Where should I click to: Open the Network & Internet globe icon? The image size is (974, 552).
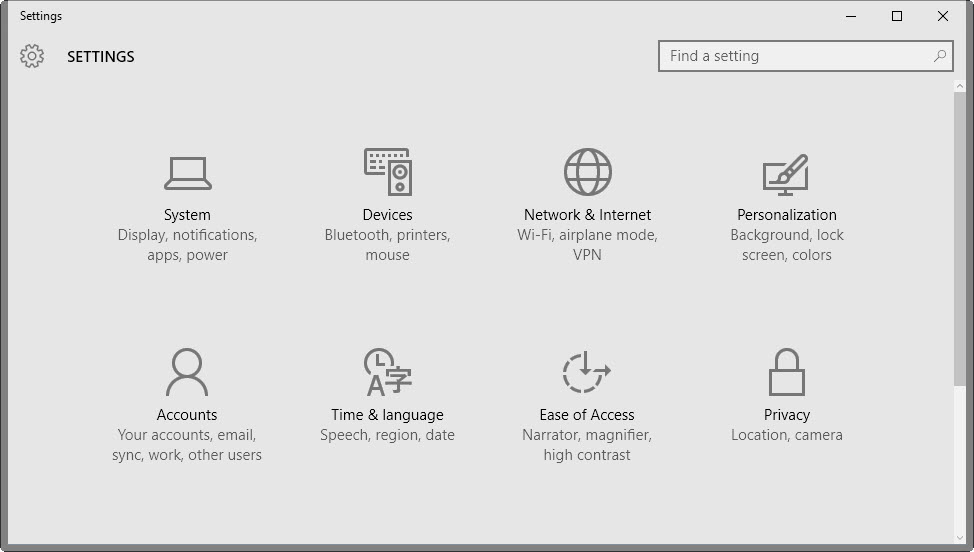click(588, 172)
